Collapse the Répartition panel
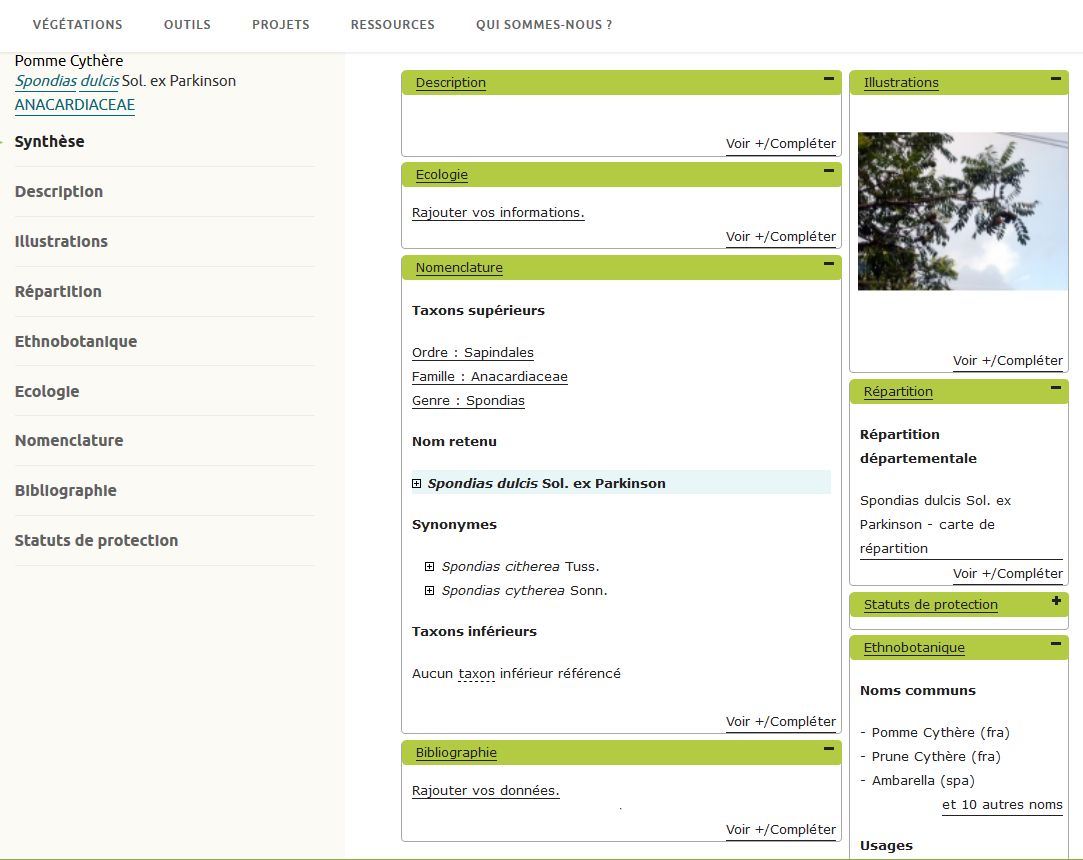 coord(1055,387)
